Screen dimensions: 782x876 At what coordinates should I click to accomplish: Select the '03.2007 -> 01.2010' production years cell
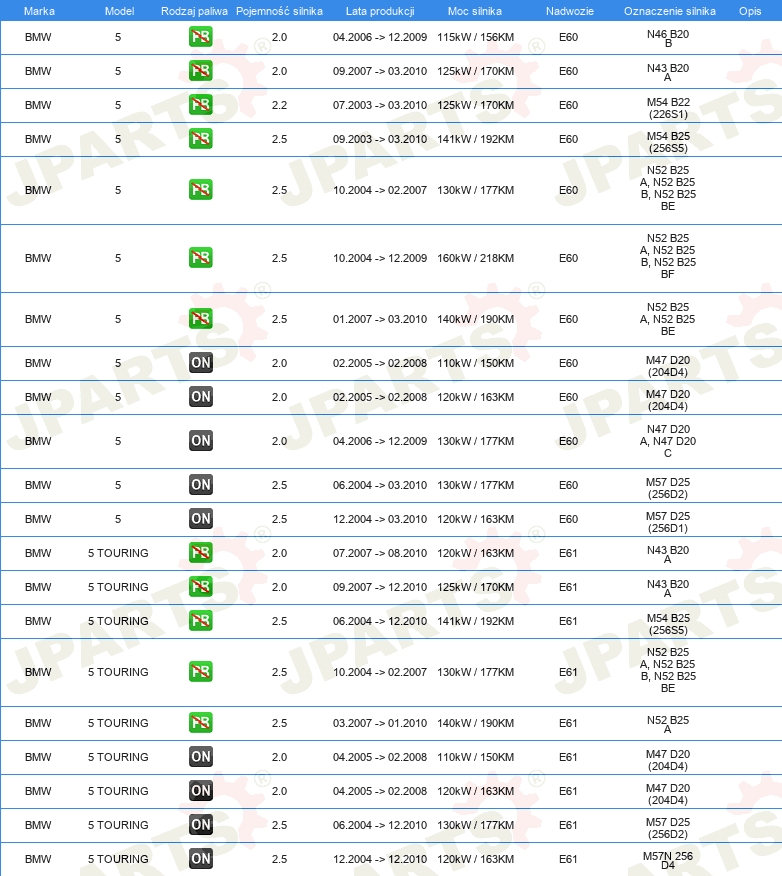point(380,723)
